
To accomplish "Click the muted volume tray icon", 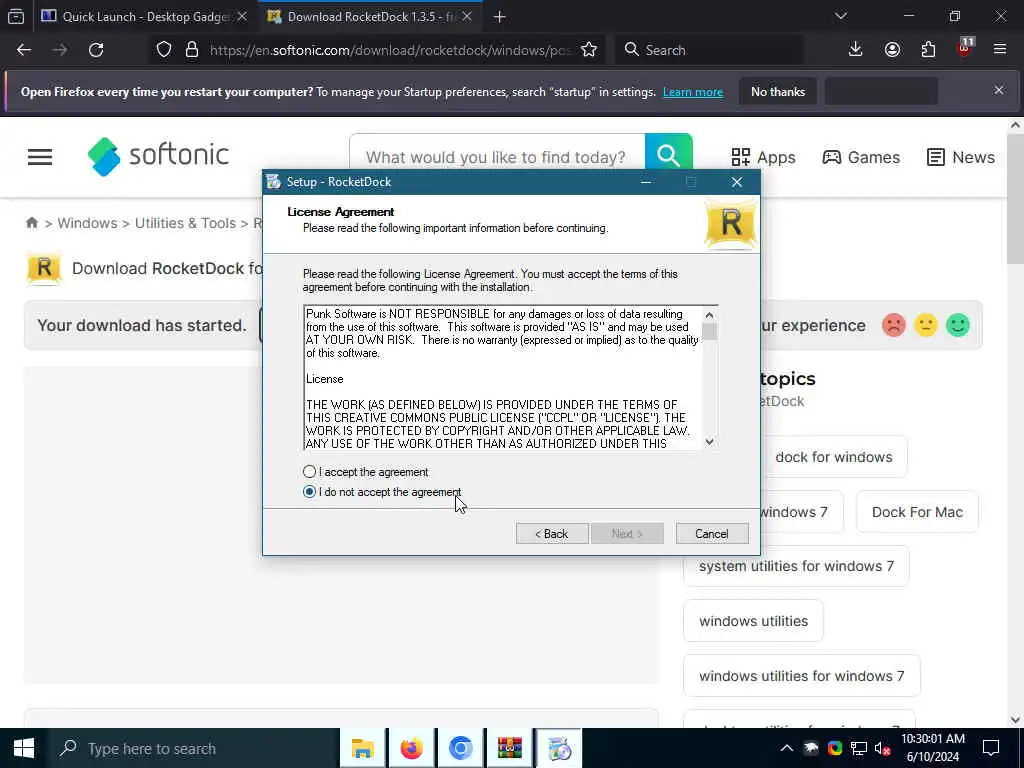I will tap(883, 748).
